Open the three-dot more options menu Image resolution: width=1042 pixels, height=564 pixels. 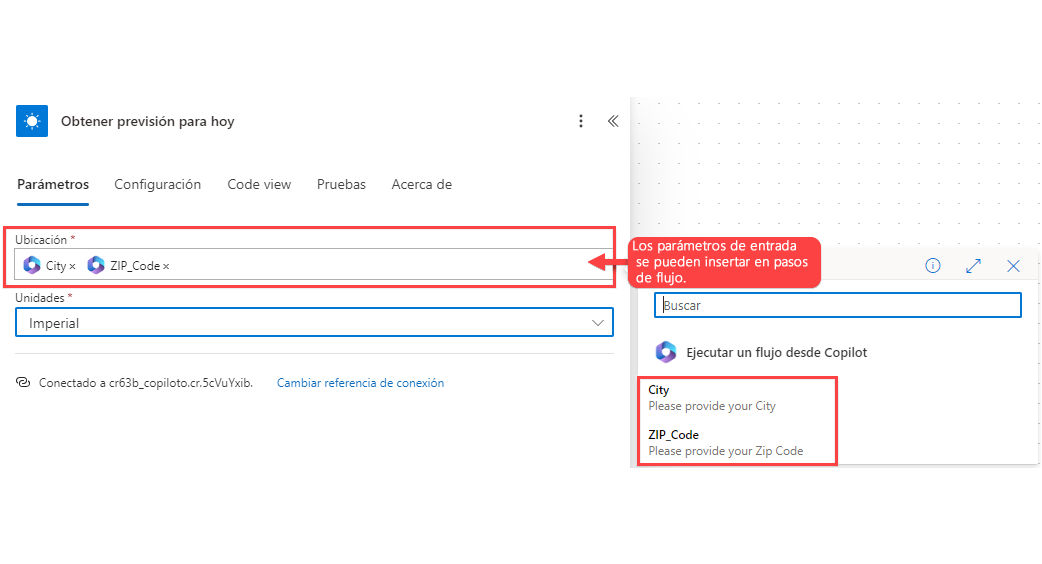pos(581,121)
